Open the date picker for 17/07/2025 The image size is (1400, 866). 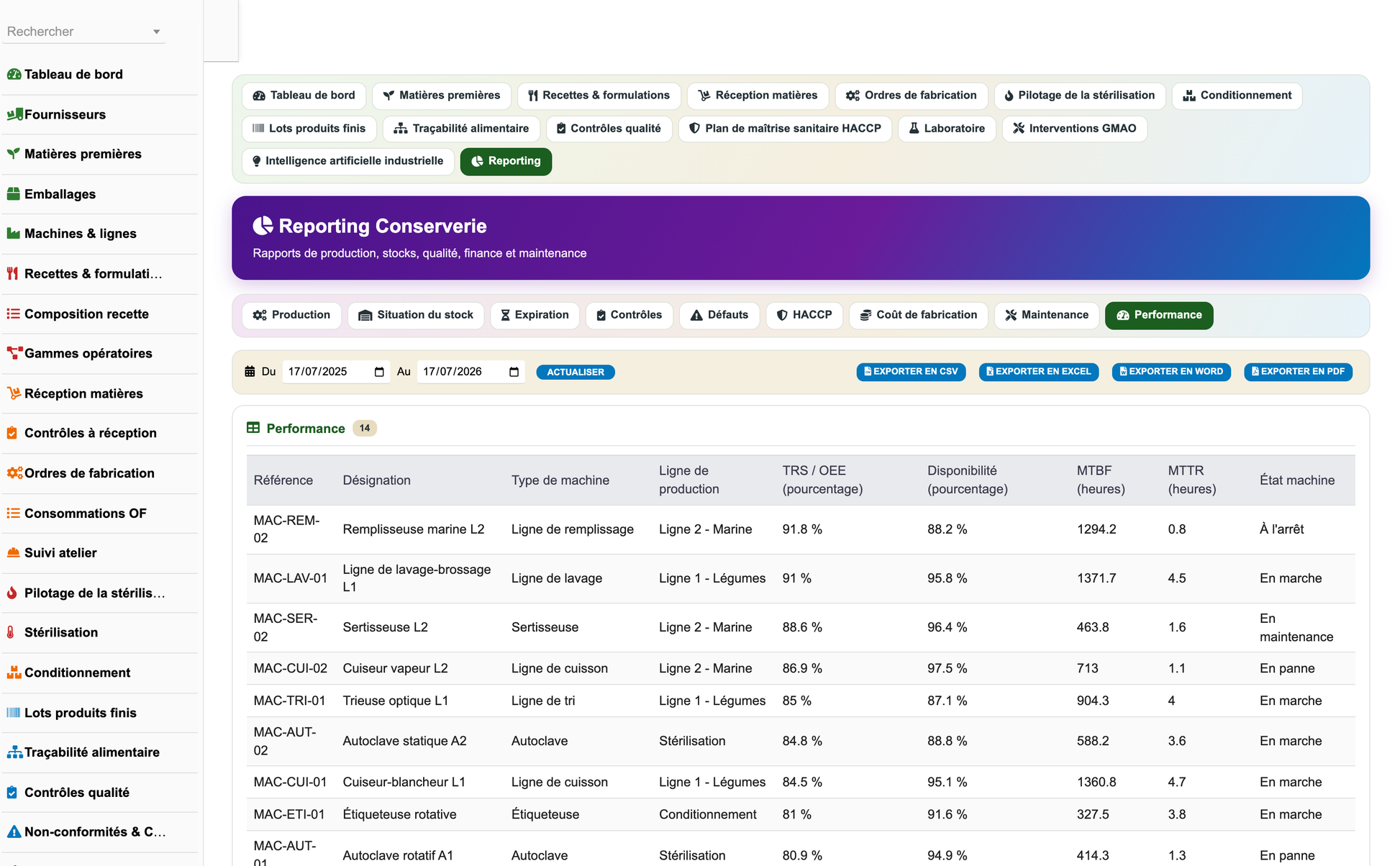pos(379,372)
